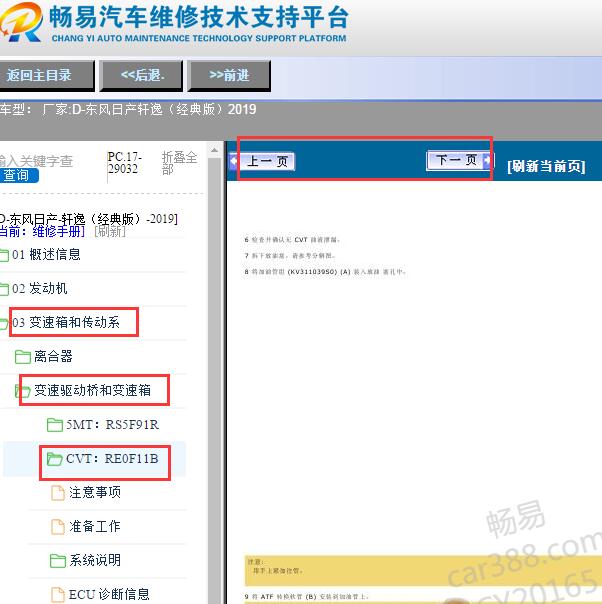Click the left arrow icon before 上一页

pos(235,161)
